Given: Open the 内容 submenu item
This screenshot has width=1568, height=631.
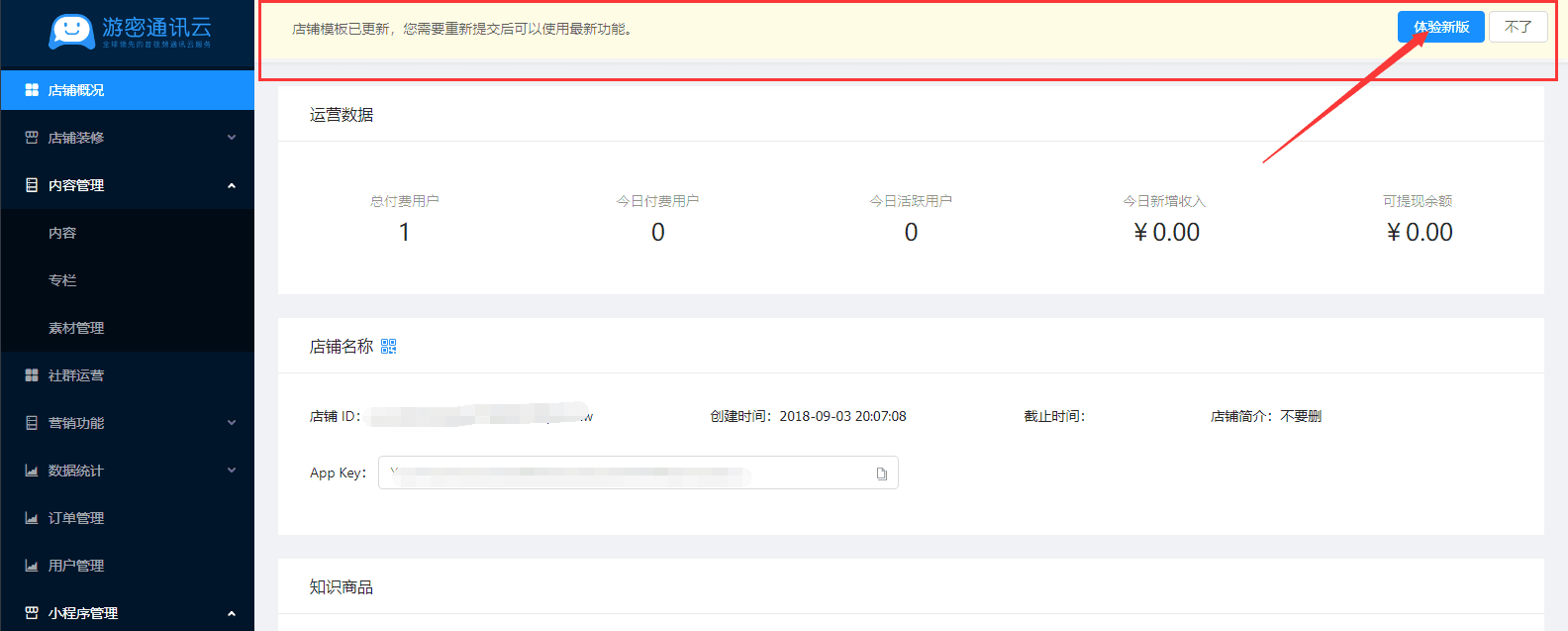Looking at the screenshot, I should pos(62,233).
